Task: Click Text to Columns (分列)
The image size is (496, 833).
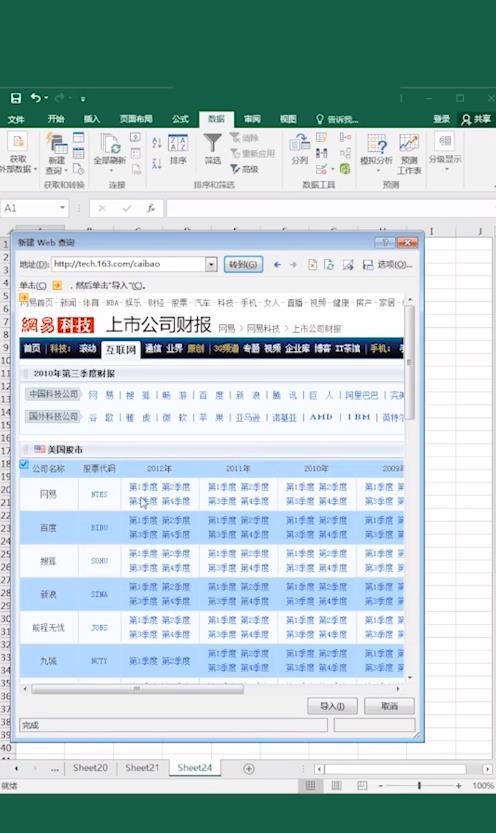Action: pos(300,149)
